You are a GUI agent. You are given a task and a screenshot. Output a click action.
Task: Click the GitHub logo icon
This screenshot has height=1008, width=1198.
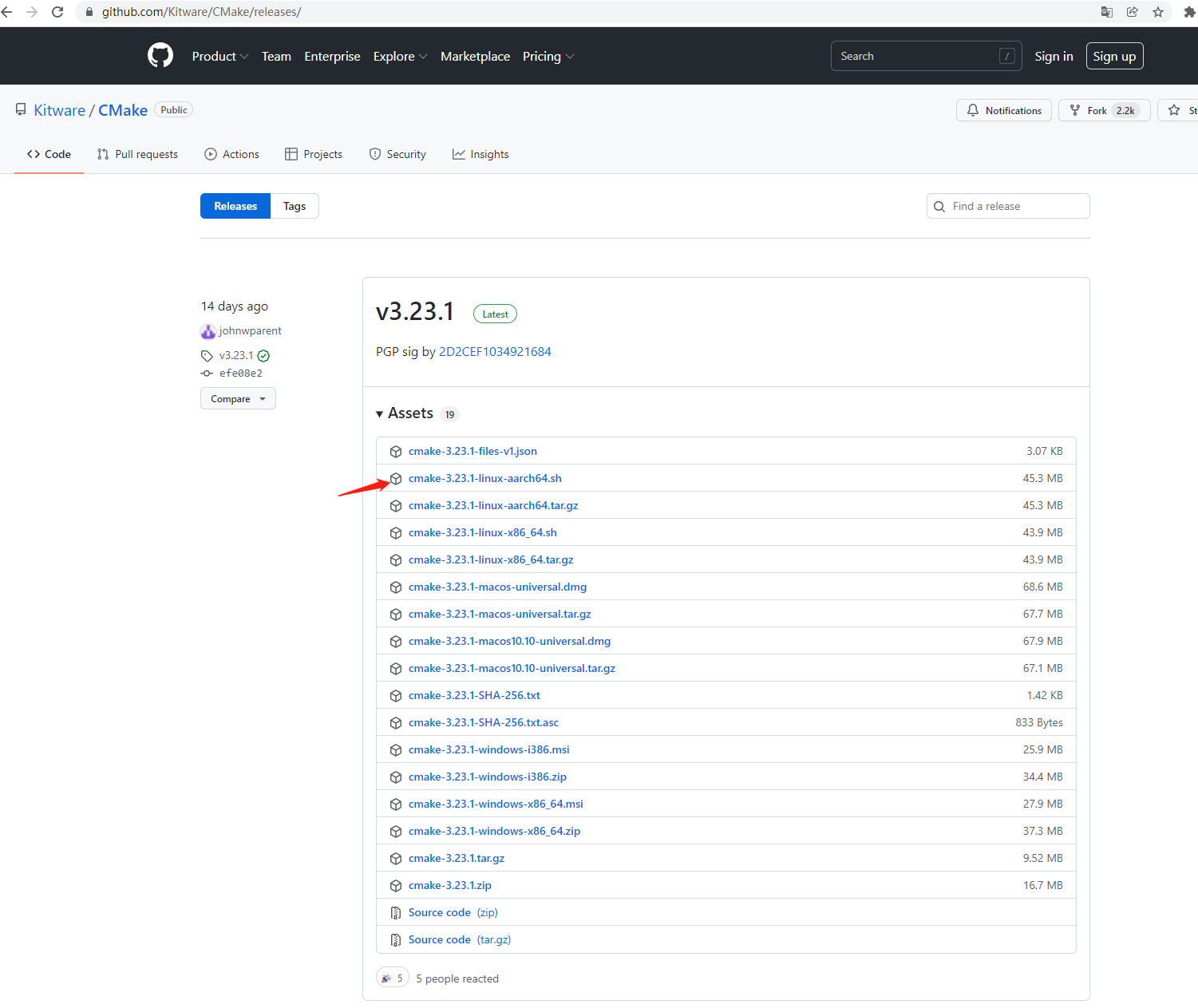pyautogui.click(x=160, y=56)
